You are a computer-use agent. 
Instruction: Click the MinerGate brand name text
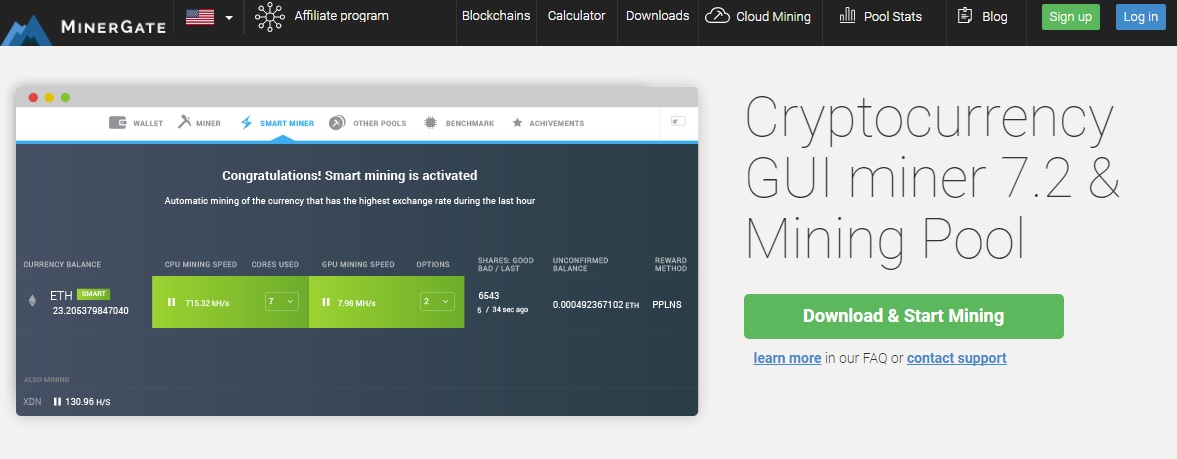(x=113, y=28)
